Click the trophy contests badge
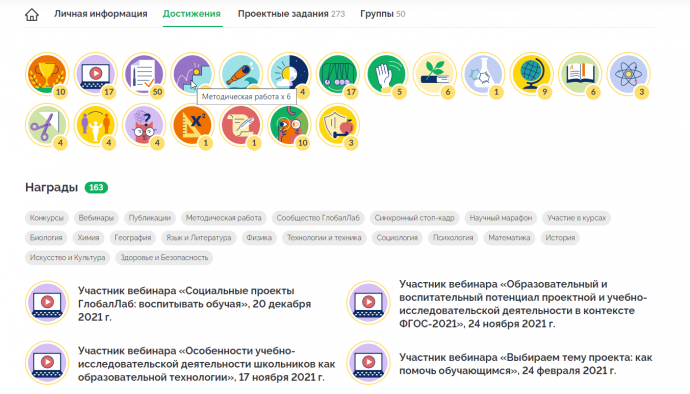690x394 pixels. point(47,74)
